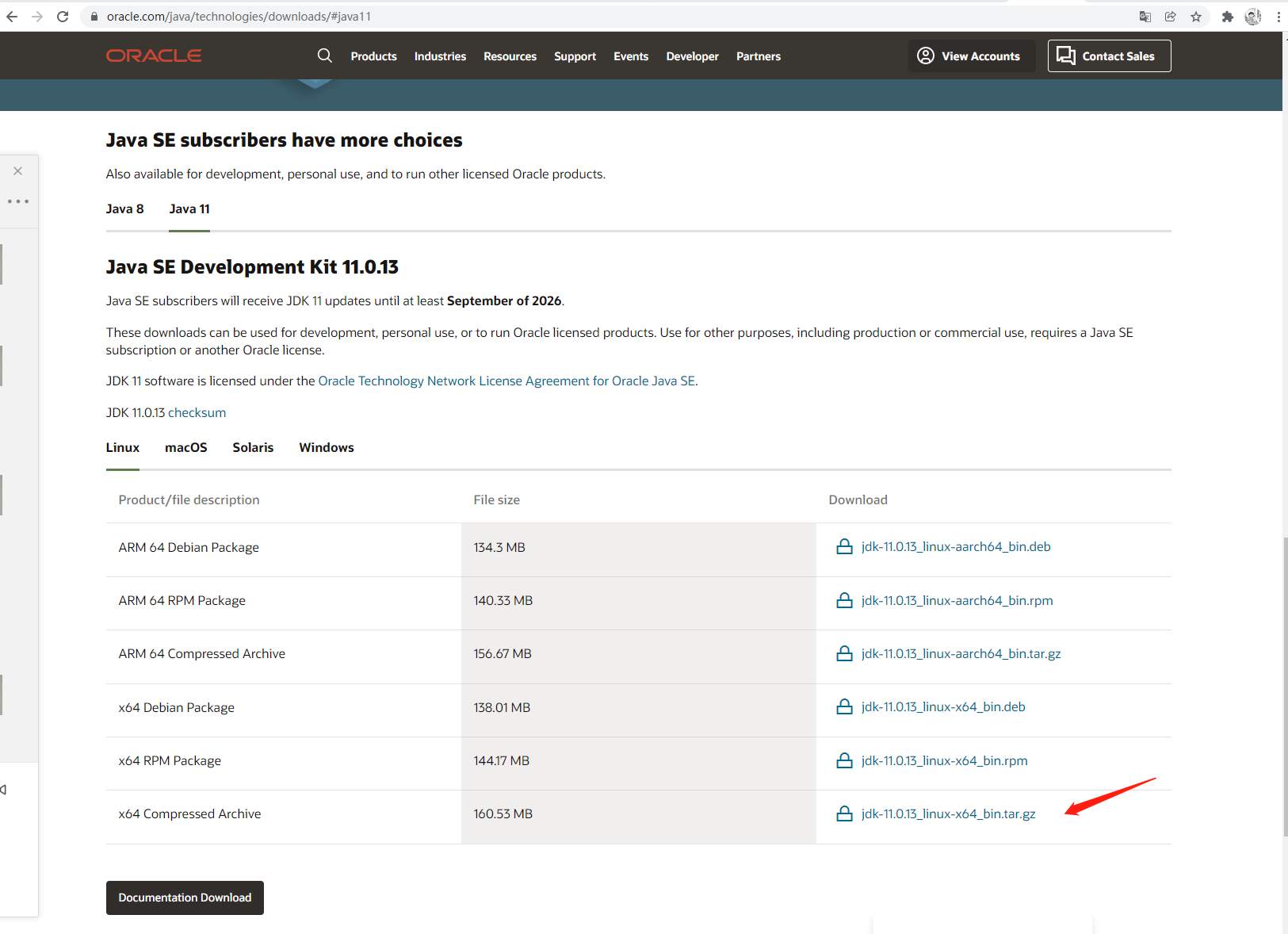Click the '144.17 MB' file size cell
1288x934 pixels.
(x=639, y=764)
